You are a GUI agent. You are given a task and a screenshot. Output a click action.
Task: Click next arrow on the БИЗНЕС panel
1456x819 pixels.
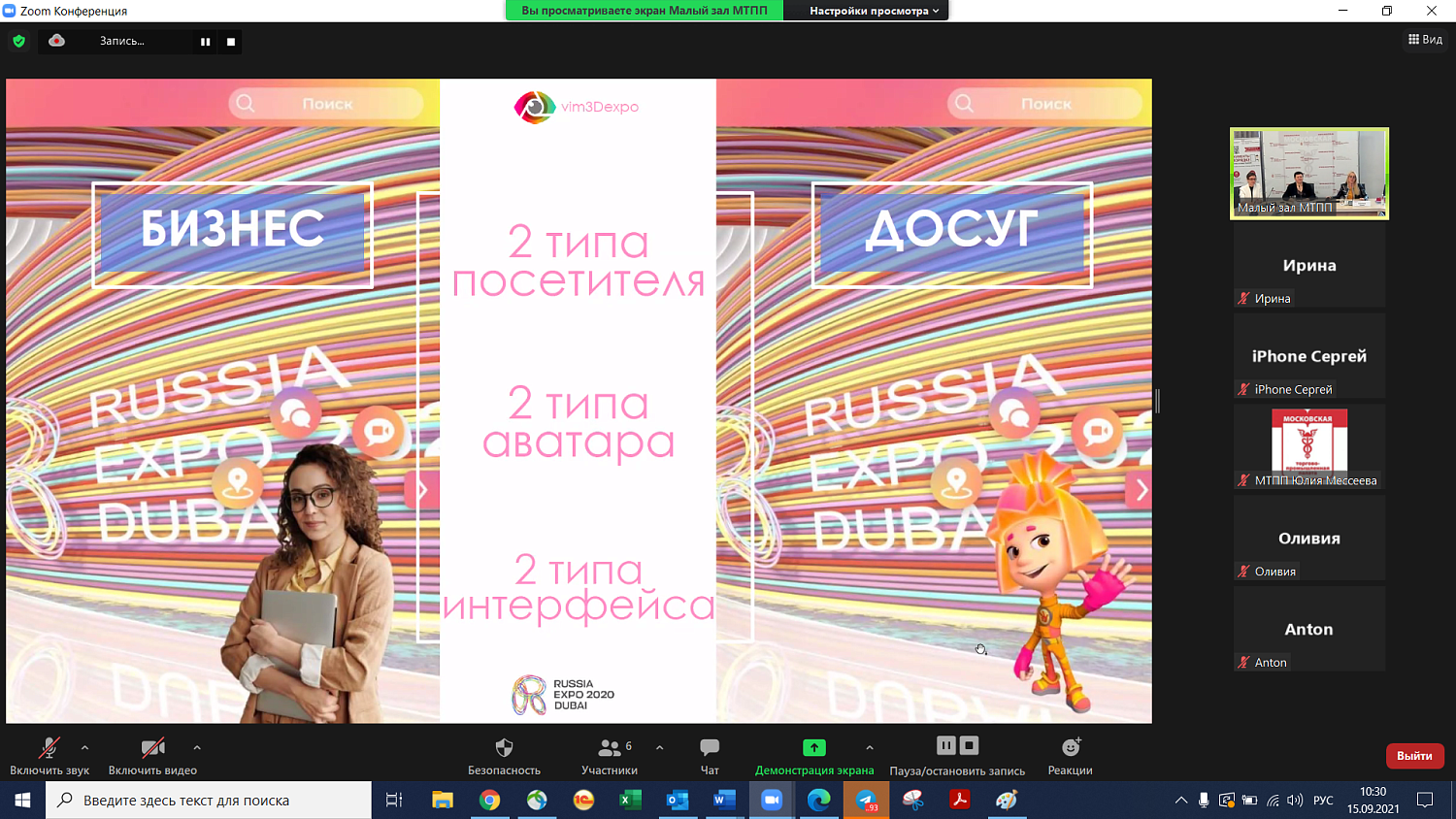tap(422, 490)
